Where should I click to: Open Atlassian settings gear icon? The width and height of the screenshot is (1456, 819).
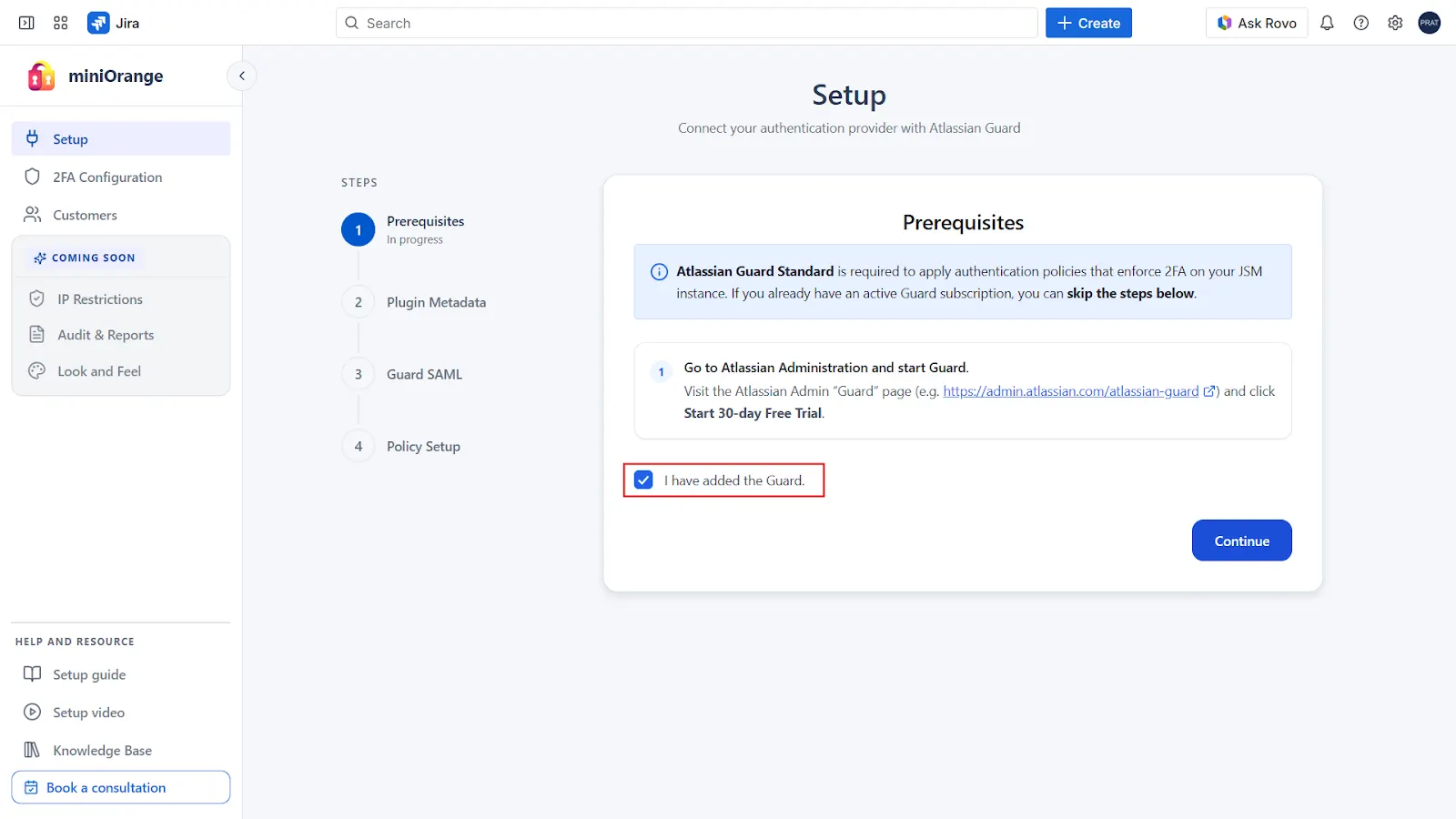(1394, 23)
